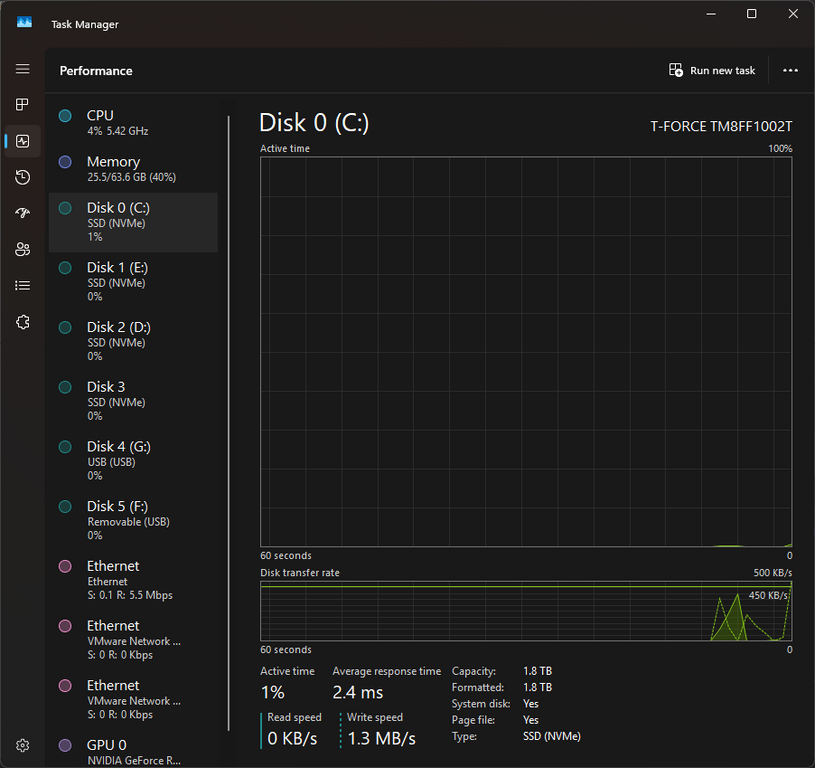Click the Average response time label

tap(387, 671)
